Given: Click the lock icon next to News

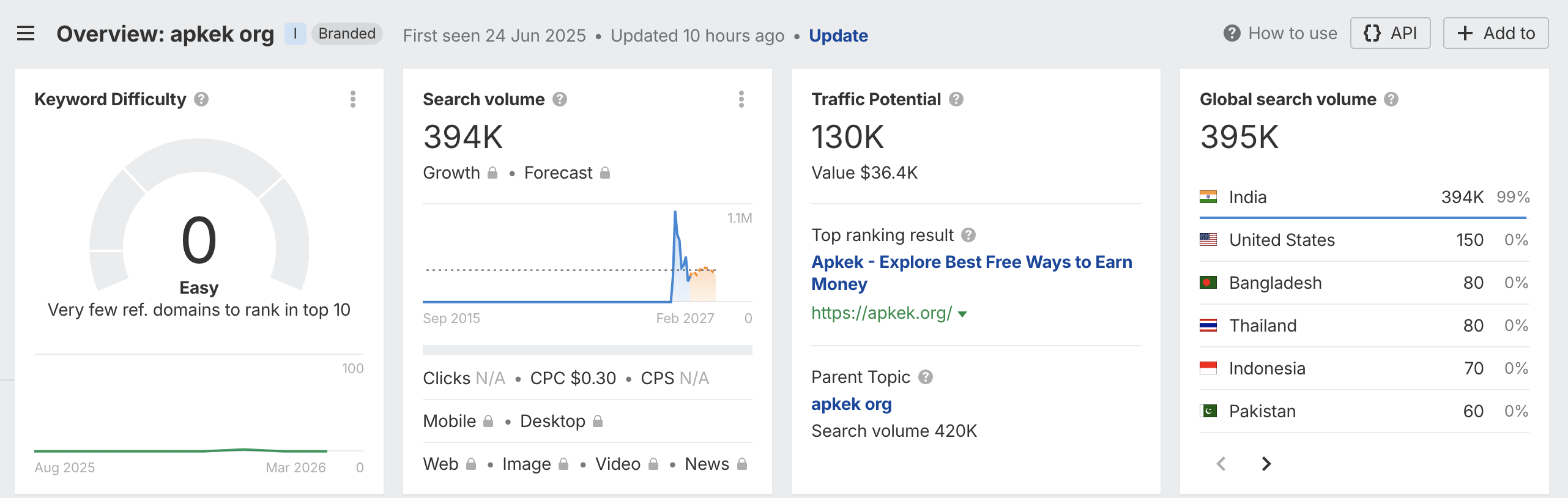Looking at the screenshot, I should coord(742,464).
